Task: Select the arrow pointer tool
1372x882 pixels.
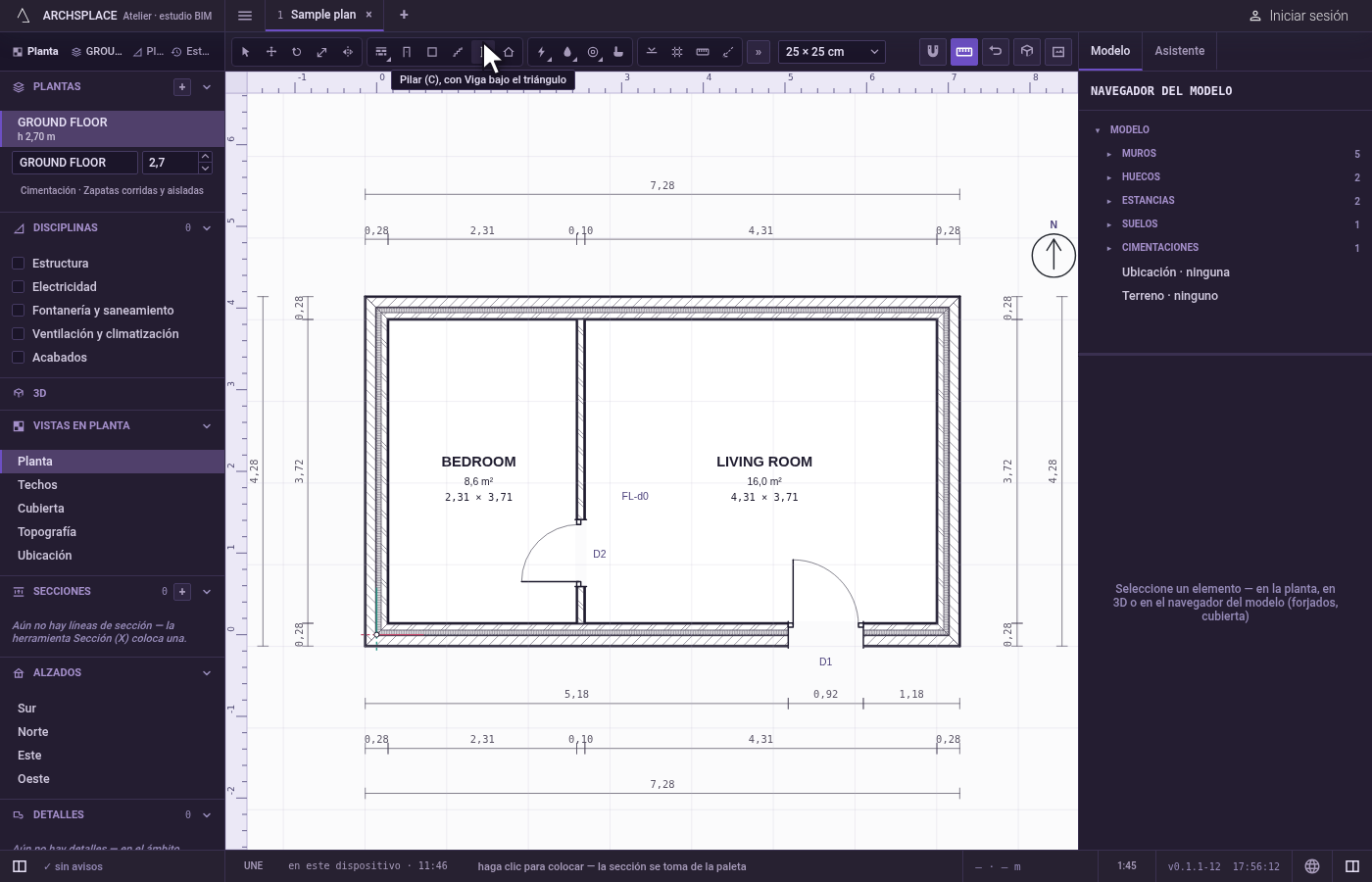Action: (x=246, y=52)
